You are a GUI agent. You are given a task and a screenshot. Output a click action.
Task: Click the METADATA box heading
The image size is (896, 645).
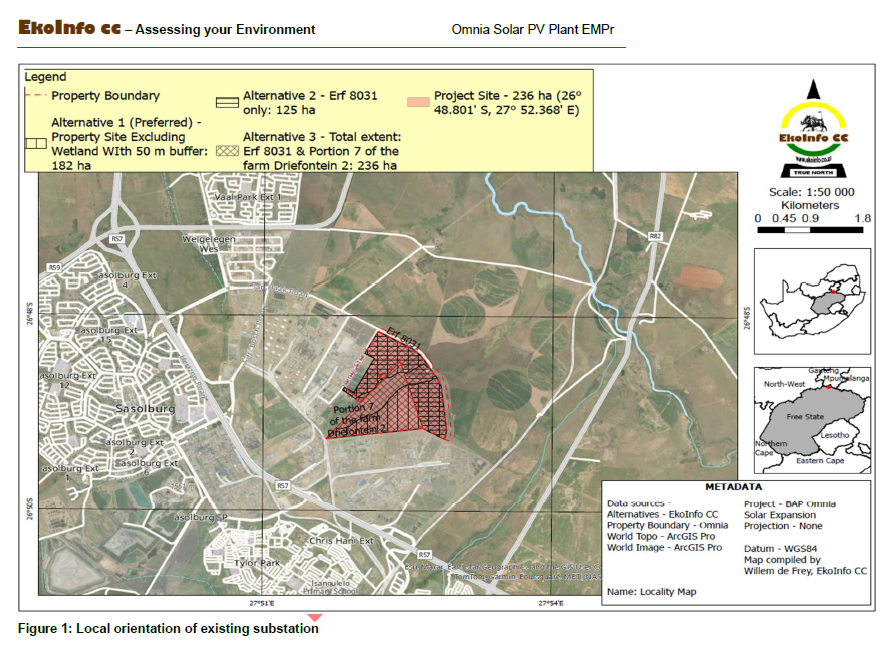point(734,487)
